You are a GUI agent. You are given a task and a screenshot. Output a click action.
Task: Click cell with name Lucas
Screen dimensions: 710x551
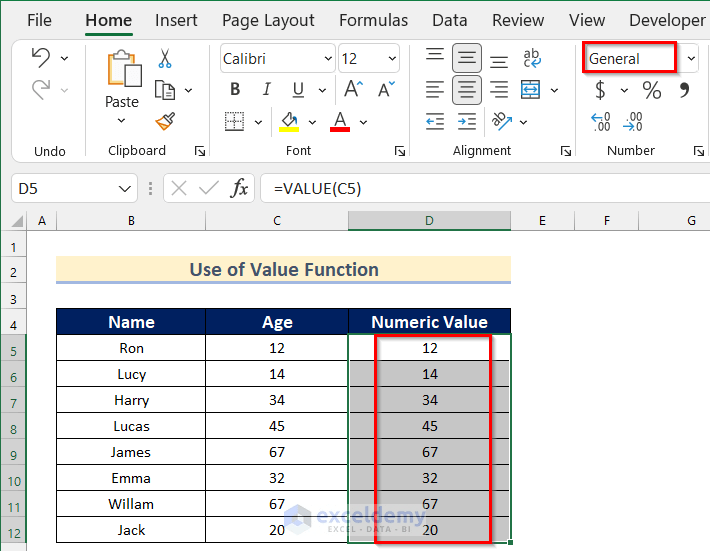click(x=131, y=426)
